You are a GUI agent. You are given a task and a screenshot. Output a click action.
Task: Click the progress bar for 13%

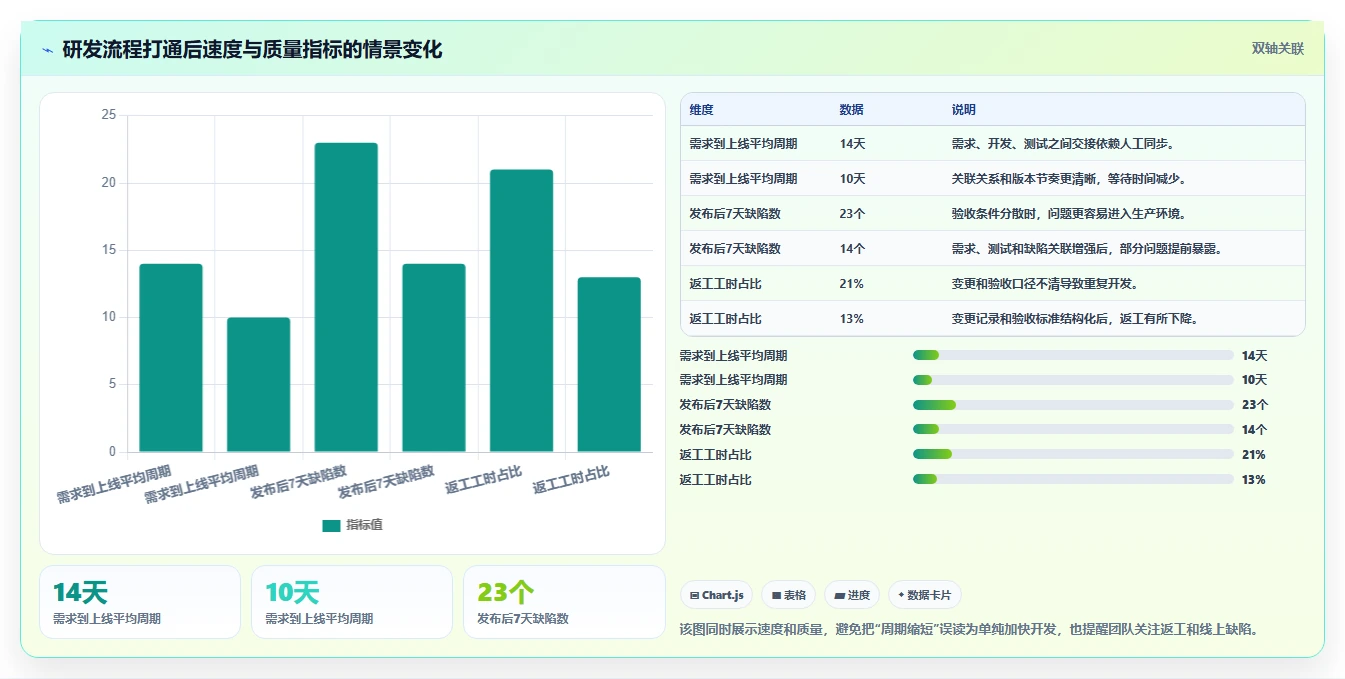tap(1073, 480)
